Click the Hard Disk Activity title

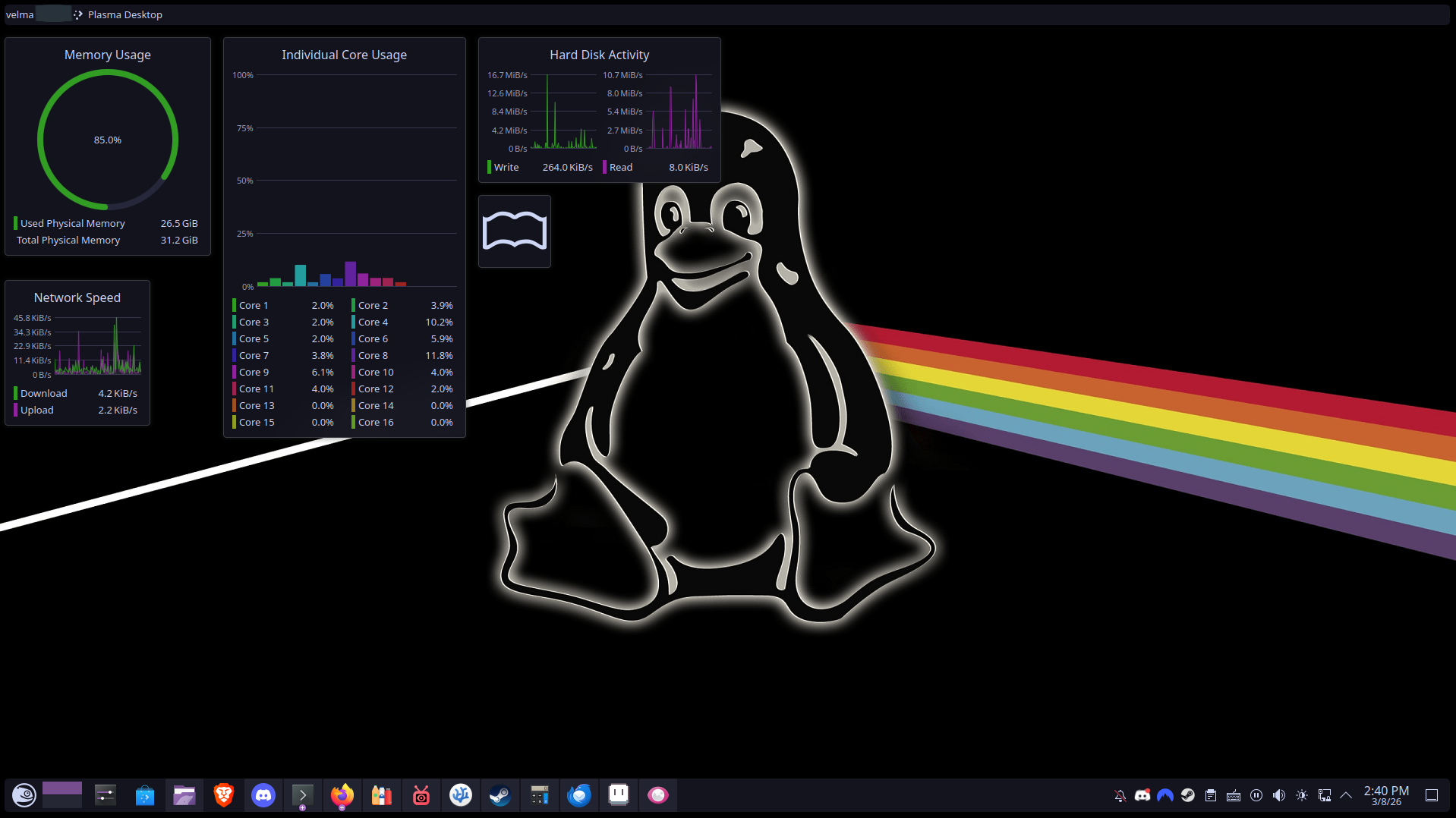click(600, 55)
